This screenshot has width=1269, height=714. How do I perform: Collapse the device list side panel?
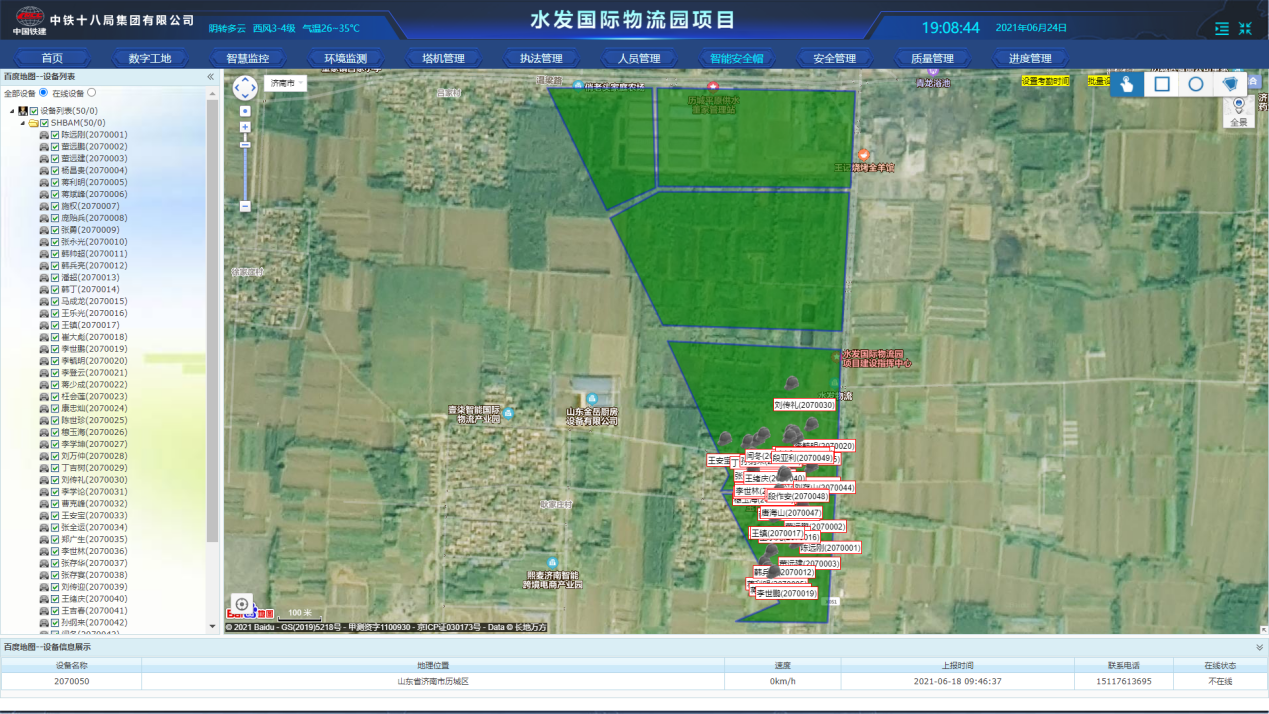(x=210, y=76)
